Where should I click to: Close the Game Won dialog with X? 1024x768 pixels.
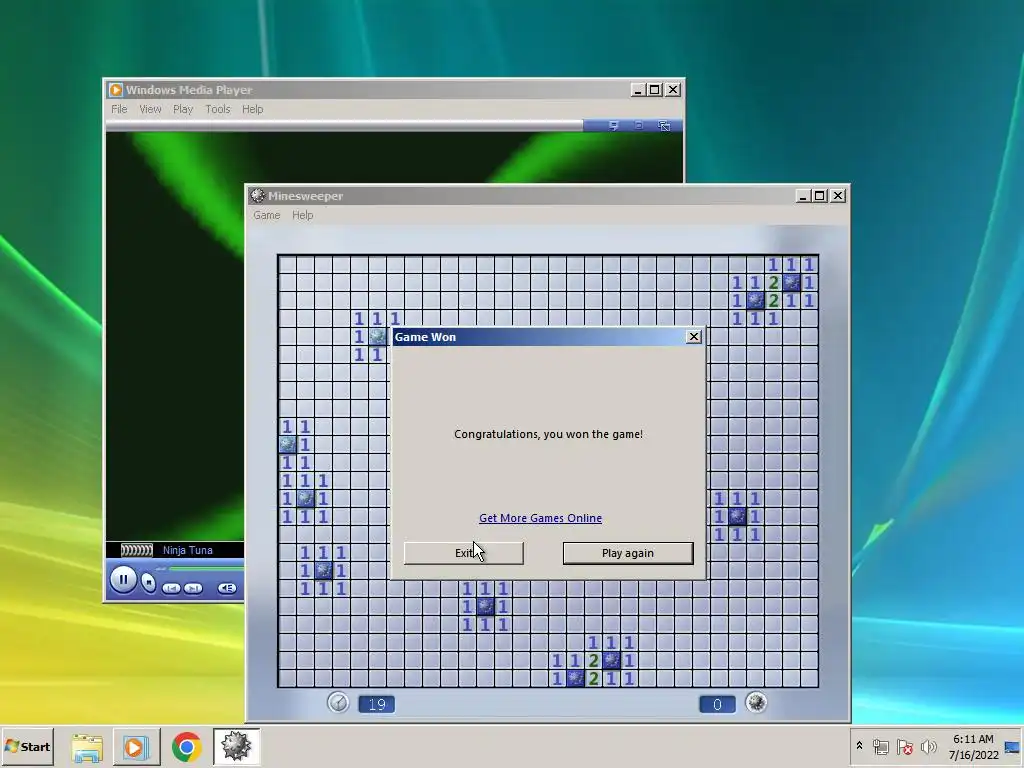(x=694, y=336)
